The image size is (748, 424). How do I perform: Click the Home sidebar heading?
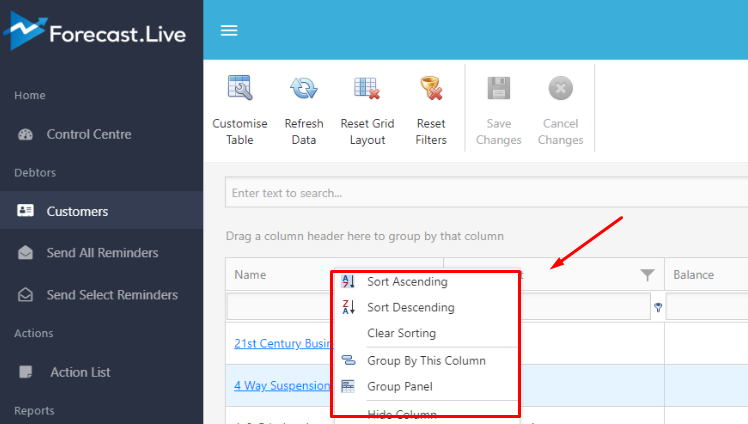[30, 95]
